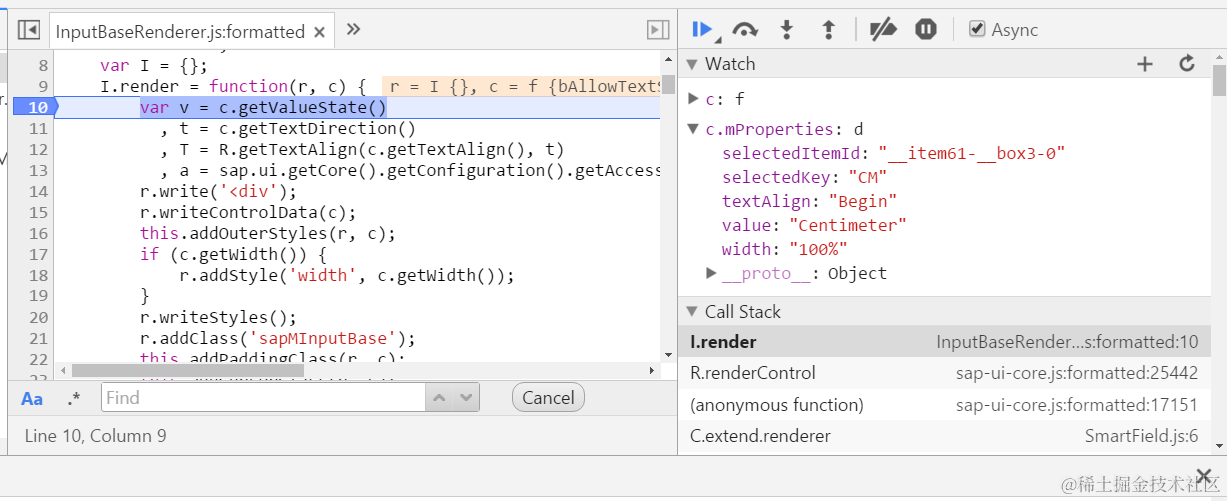The image size is (1227, 501).
Task: Step over next function call
Action: tap(745, 30)
